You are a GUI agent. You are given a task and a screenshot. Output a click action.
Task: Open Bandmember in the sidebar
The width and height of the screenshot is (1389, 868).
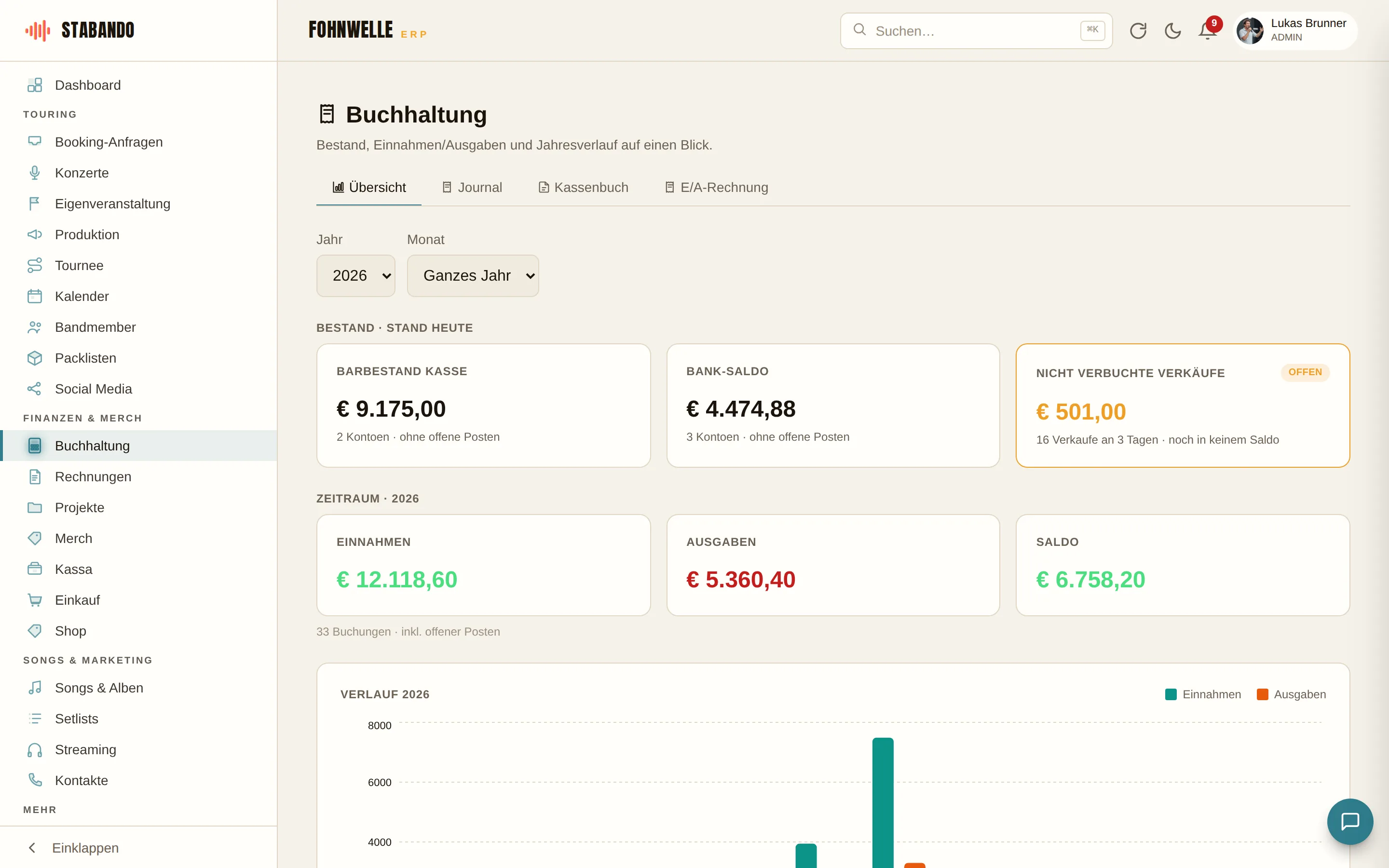point(138,327)
